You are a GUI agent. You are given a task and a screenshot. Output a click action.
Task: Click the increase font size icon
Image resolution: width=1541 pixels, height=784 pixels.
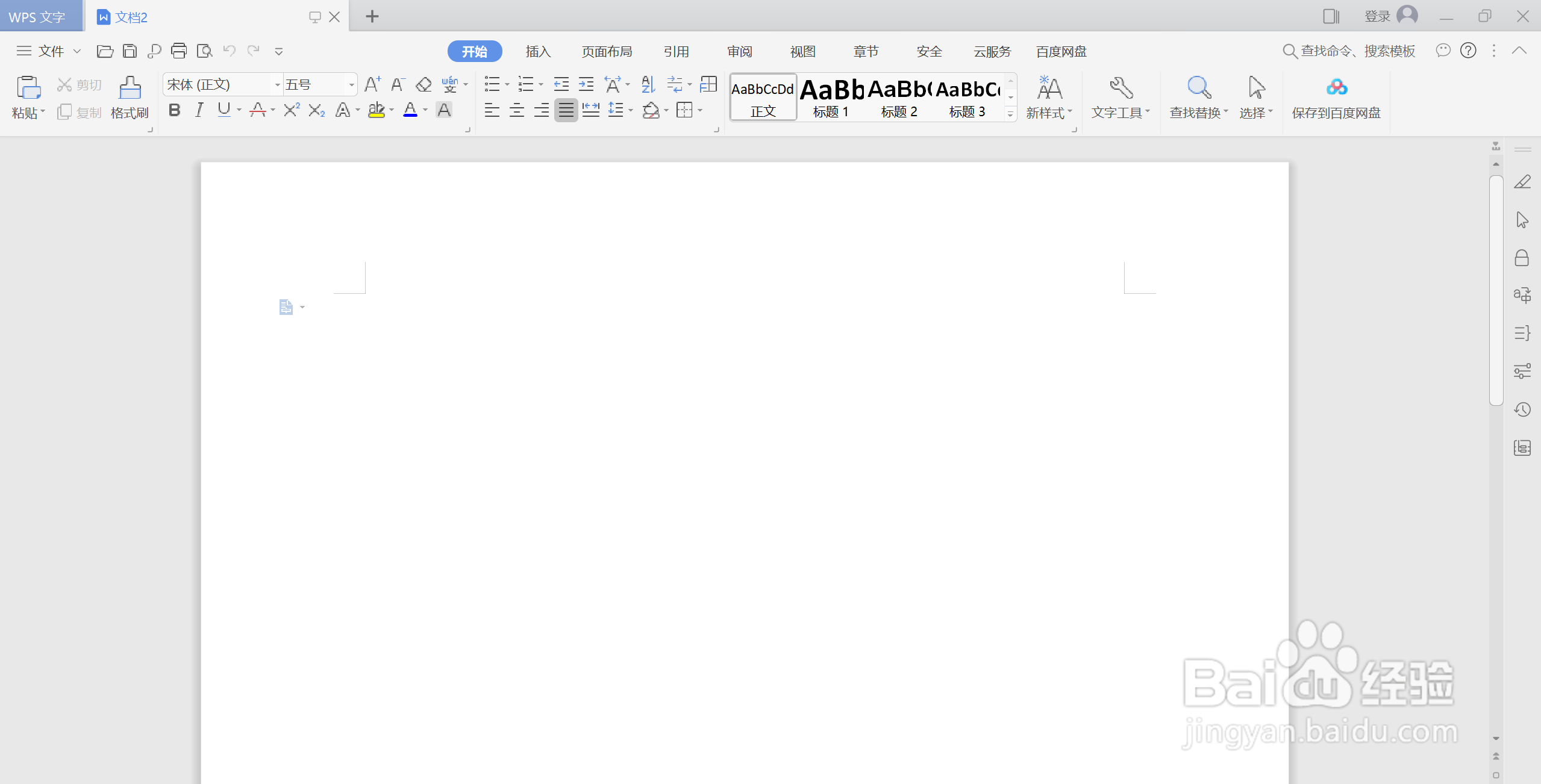tap(372, 84)
